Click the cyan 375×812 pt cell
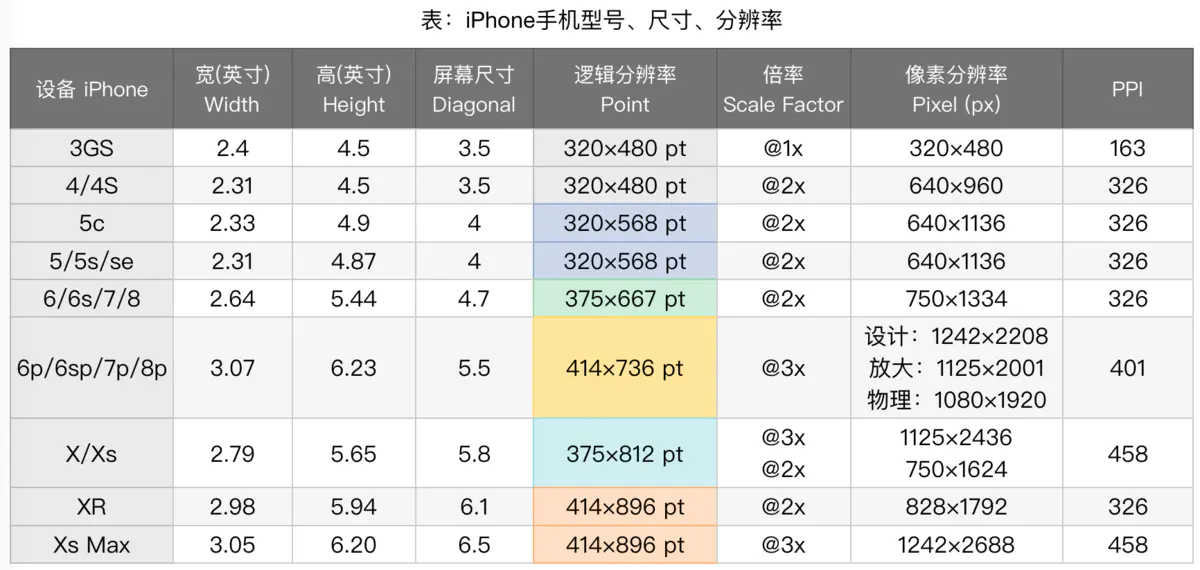This screenshot has width=1200, height=570. pyautogui.click(x=625, y=453)
